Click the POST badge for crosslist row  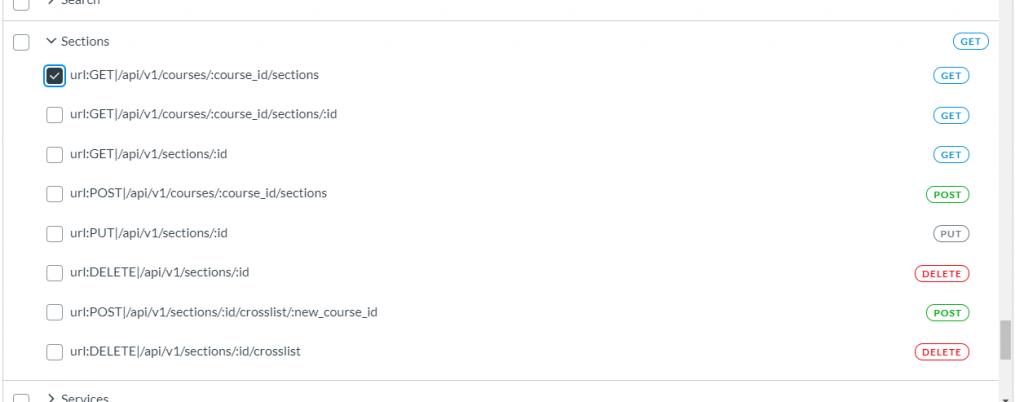click(x=947, y=313)
